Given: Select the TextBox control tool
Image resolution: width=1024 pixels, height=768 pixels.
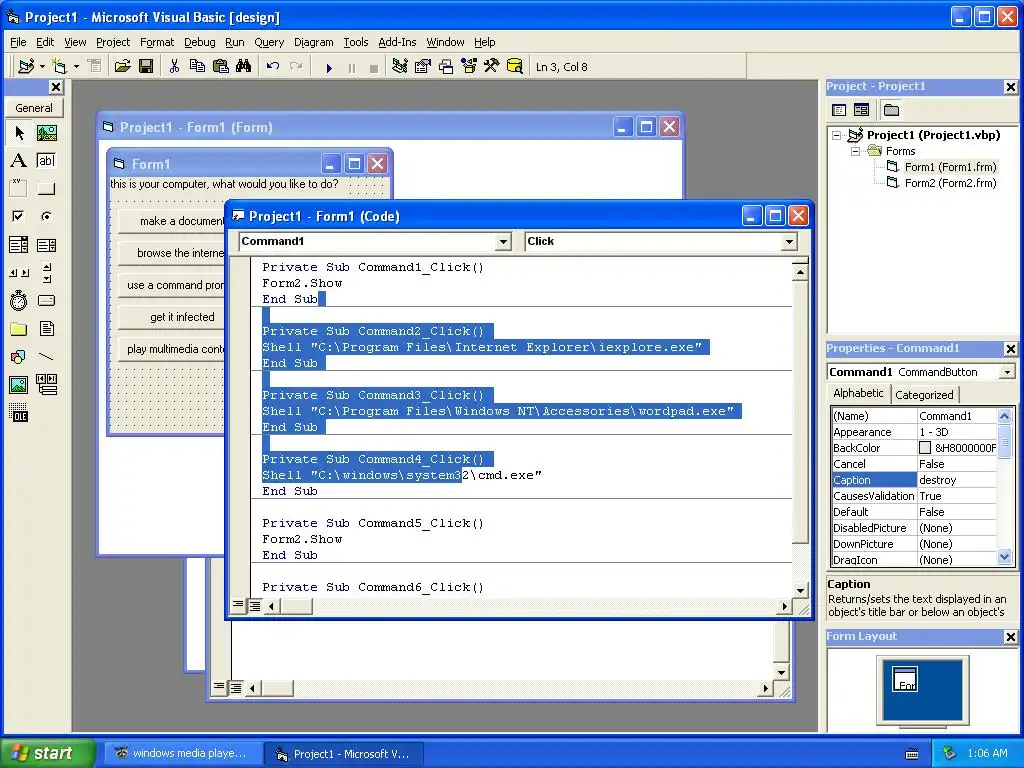Looking at the screenshot, I should [x=46, y=161].
